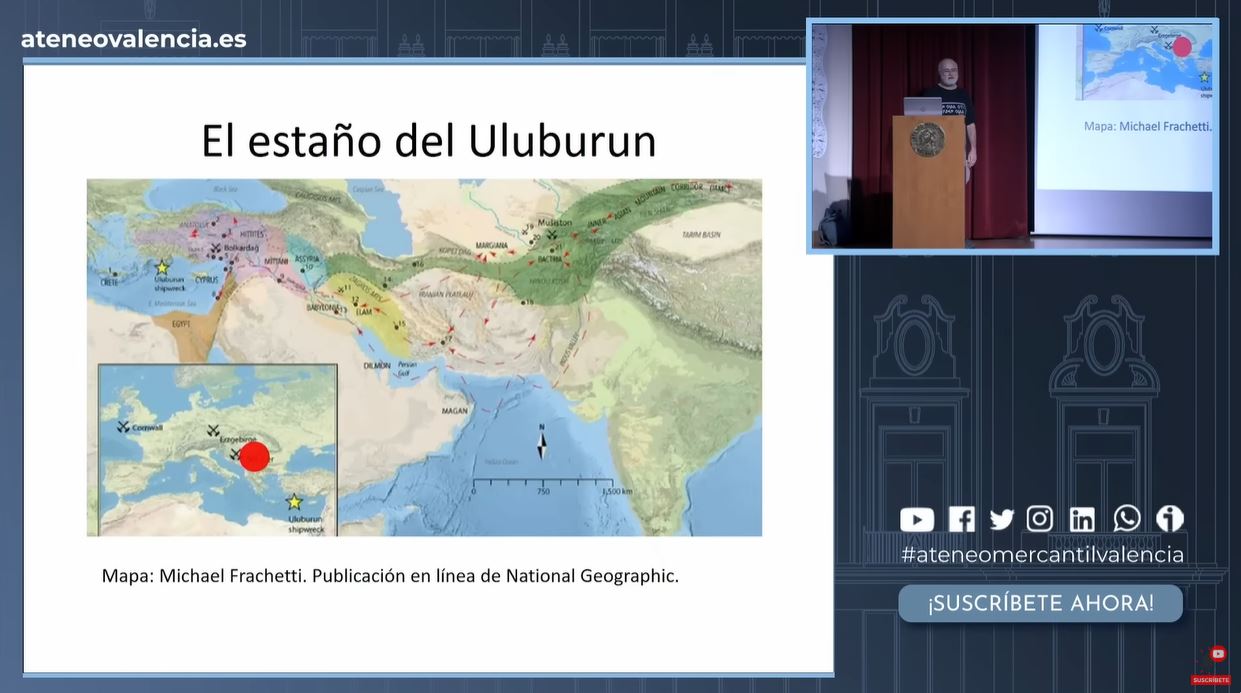Open the ateneovalencia.es link
1241x693 pixels.
134,39
